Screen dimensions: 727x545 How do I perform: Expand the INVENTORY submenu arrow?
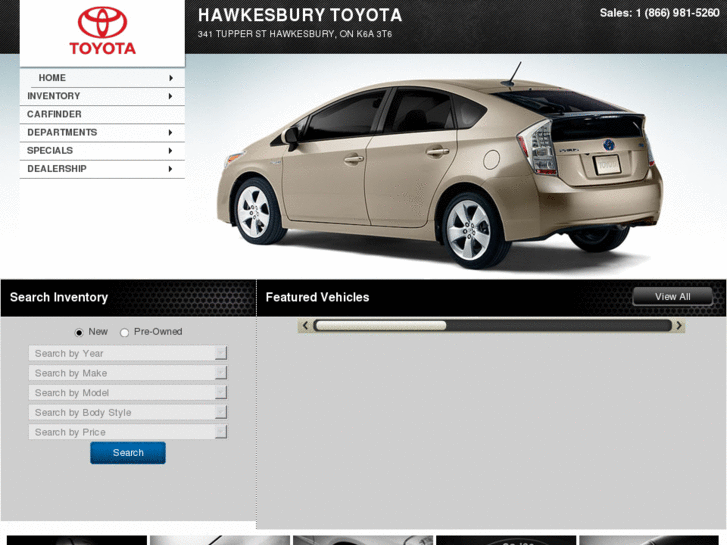[171, 96]
